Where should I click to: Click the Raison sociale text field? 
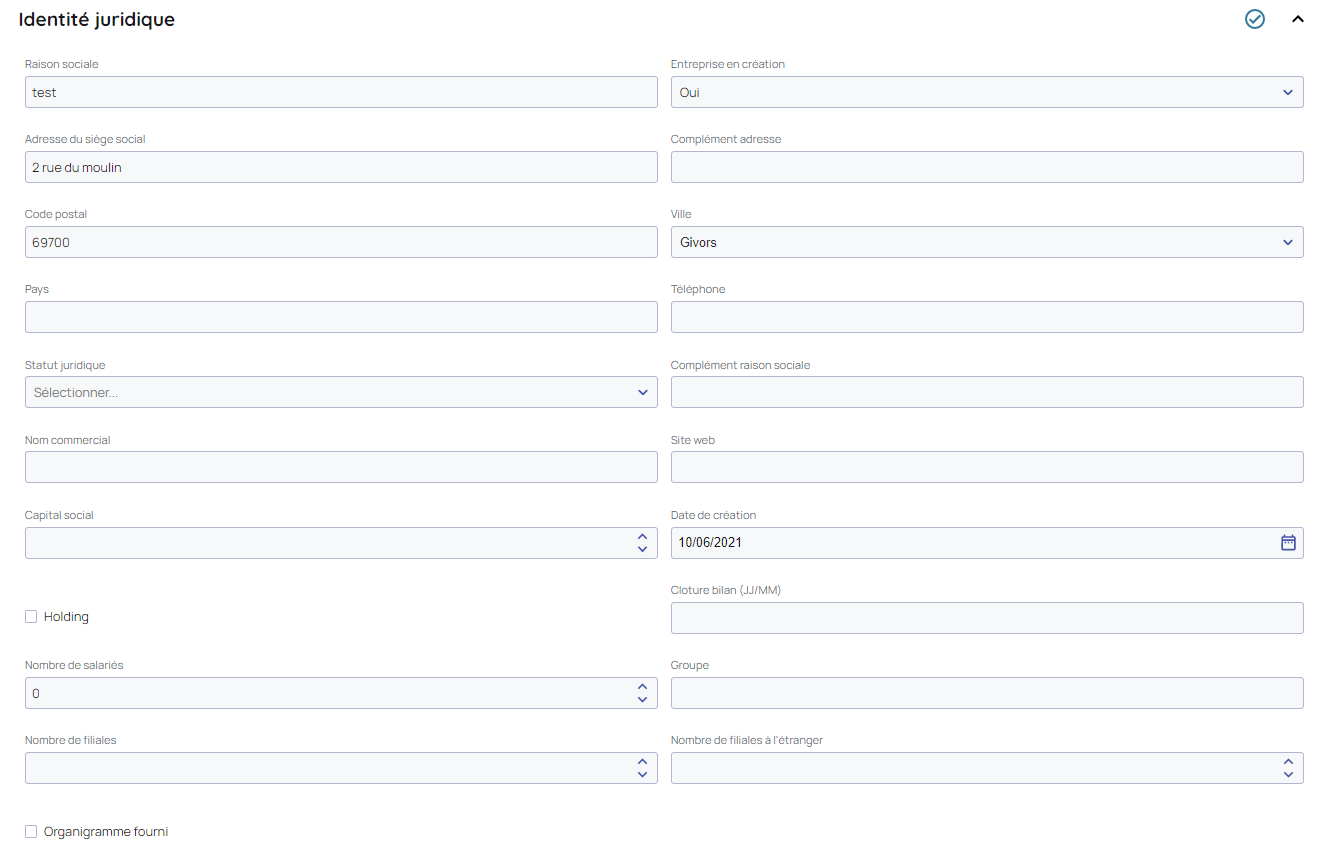tap(340, 92)
